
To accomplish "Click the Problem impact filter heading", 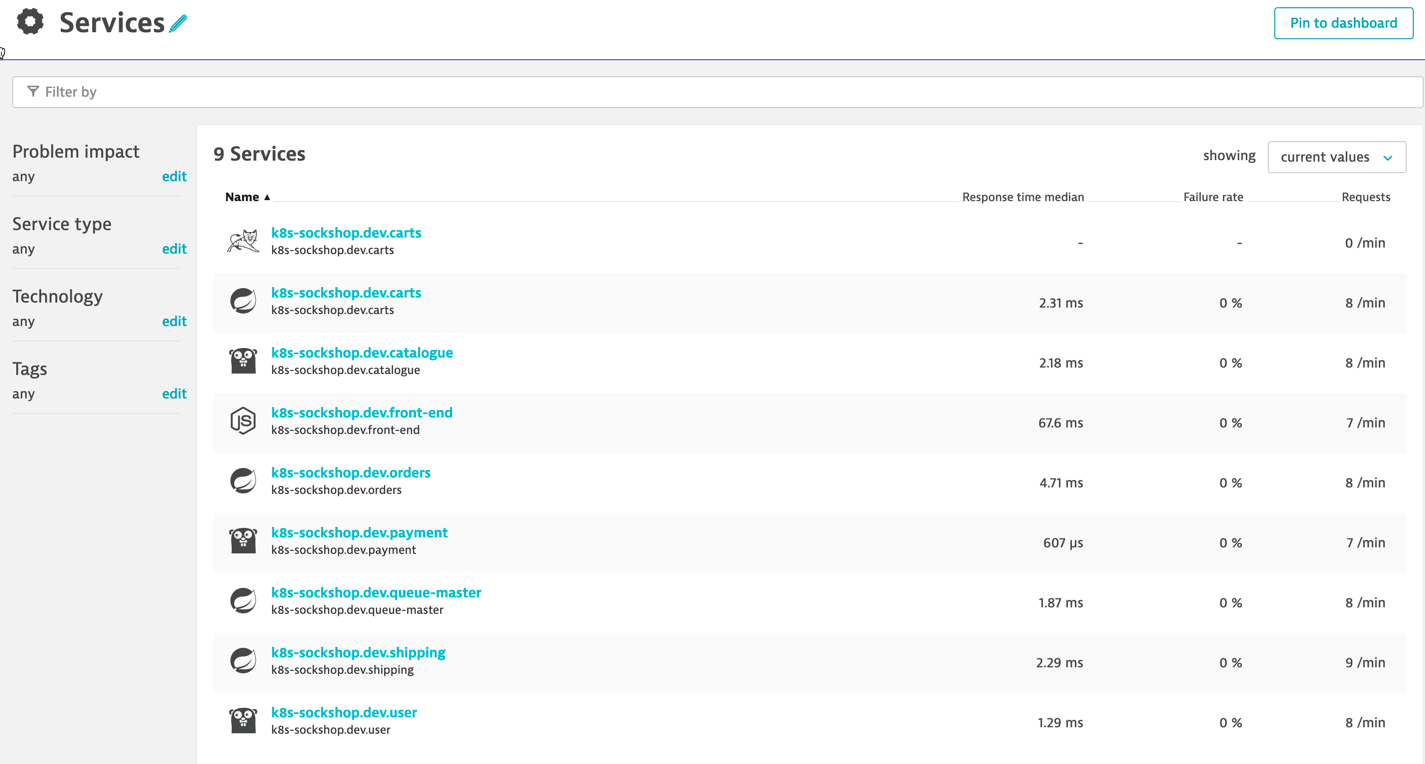I will tap(76, 151).
